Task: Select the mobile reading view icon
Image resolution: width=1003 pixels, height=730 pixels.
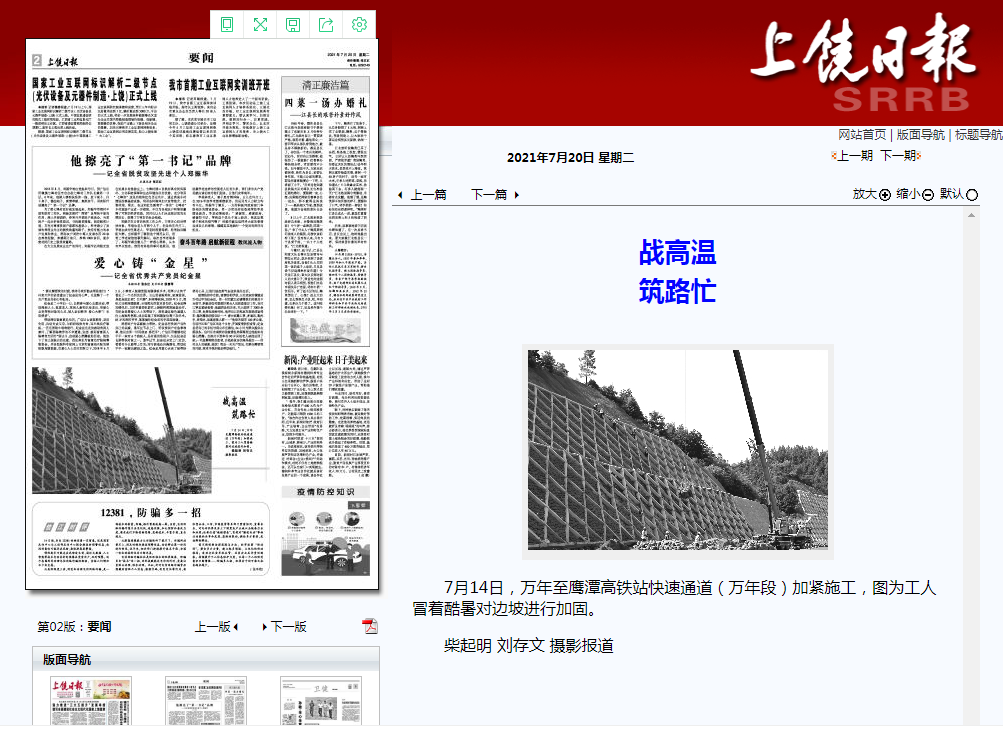Action: (227, 24)
